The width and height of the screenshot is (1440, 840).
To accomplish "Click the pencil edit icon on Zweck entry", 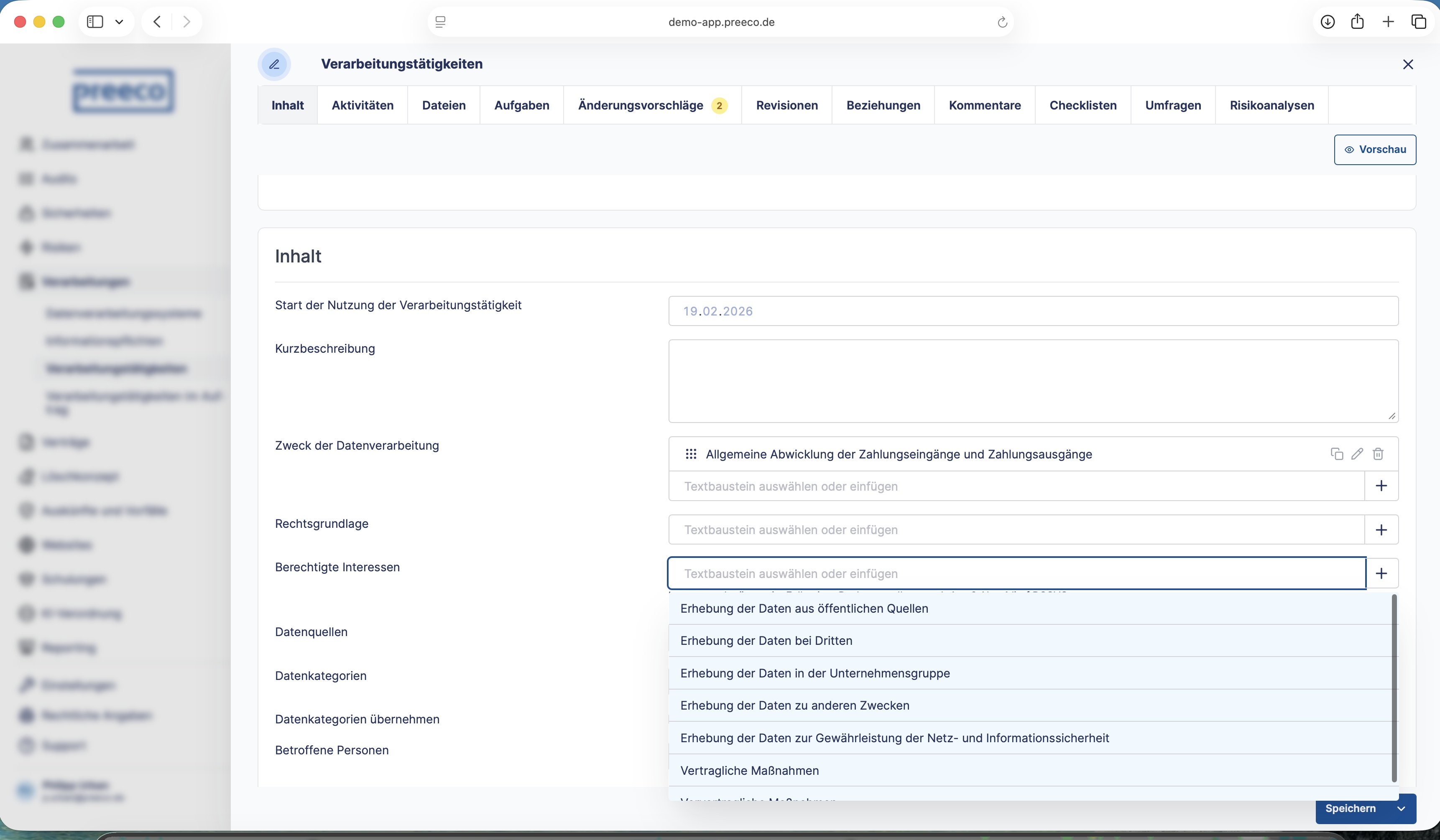I will click(x=1357, y=454).
